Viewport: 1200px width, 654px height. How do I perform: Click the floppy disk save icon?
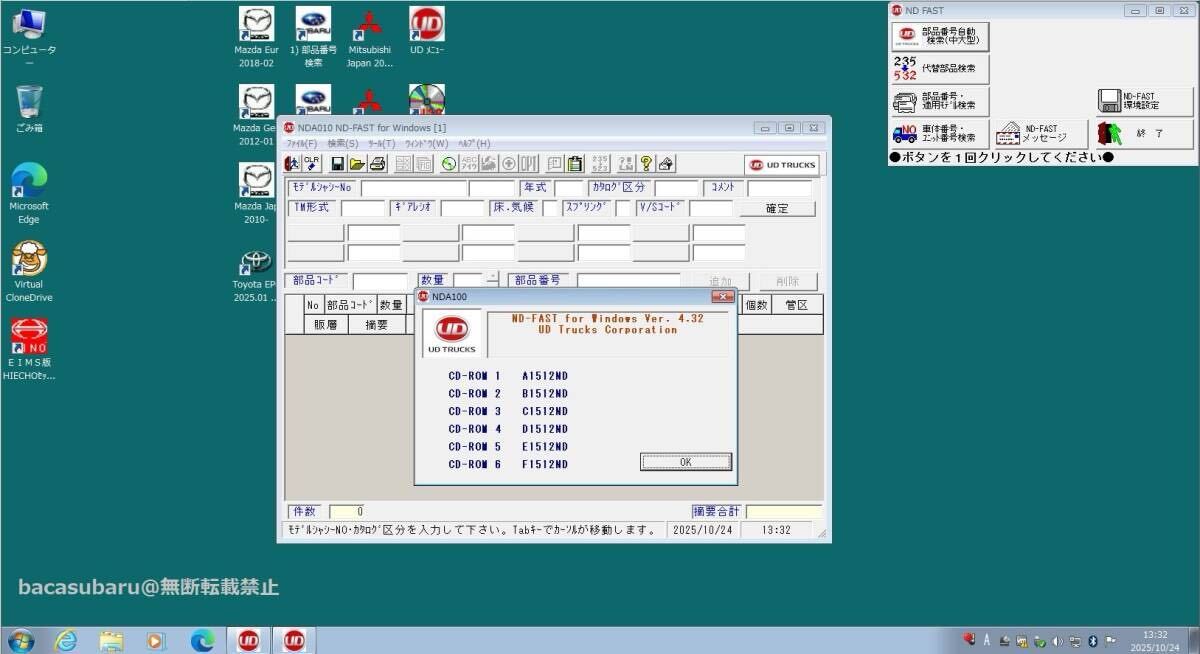(x=336, y=164)
